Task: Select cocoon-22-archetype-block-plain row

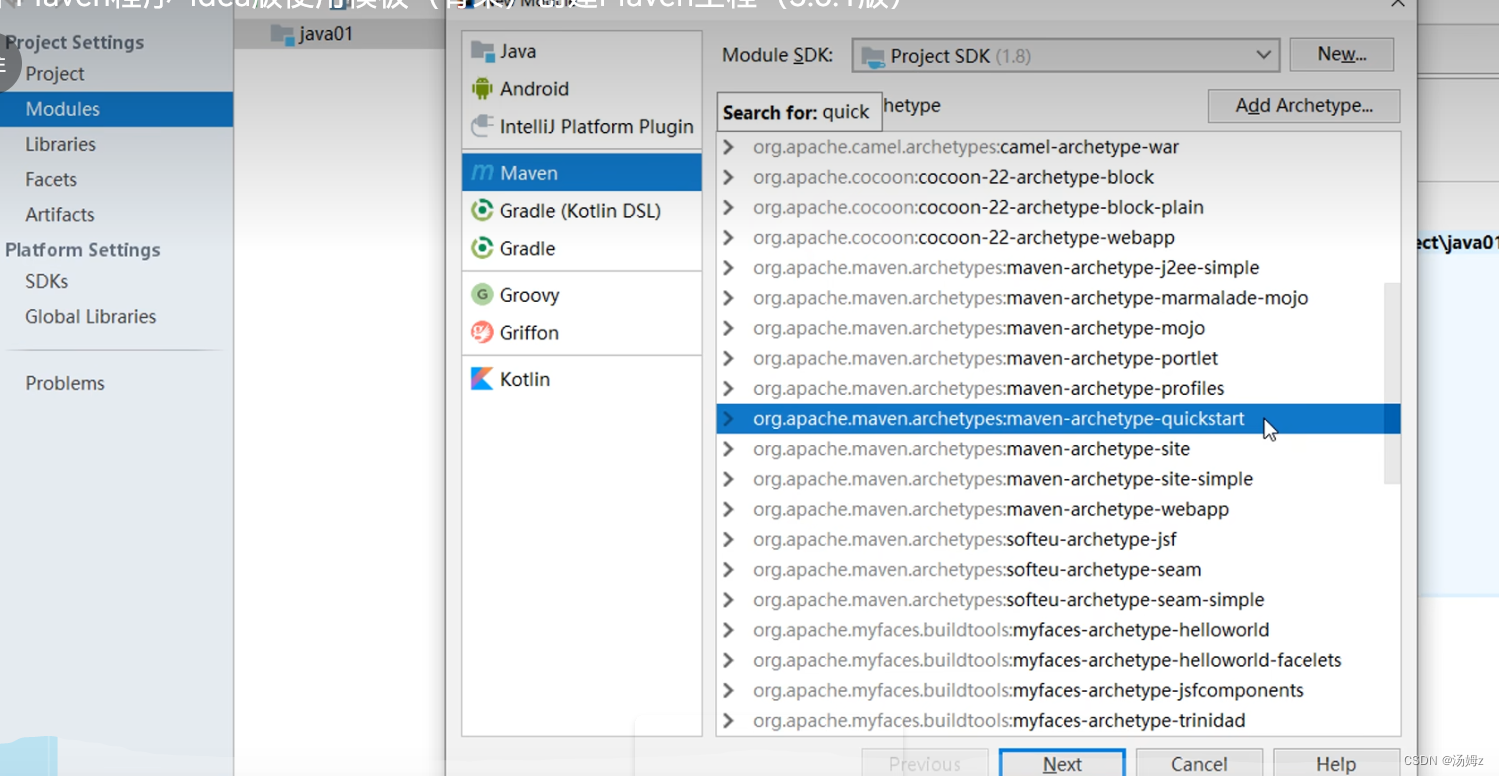Action: 1058,207
